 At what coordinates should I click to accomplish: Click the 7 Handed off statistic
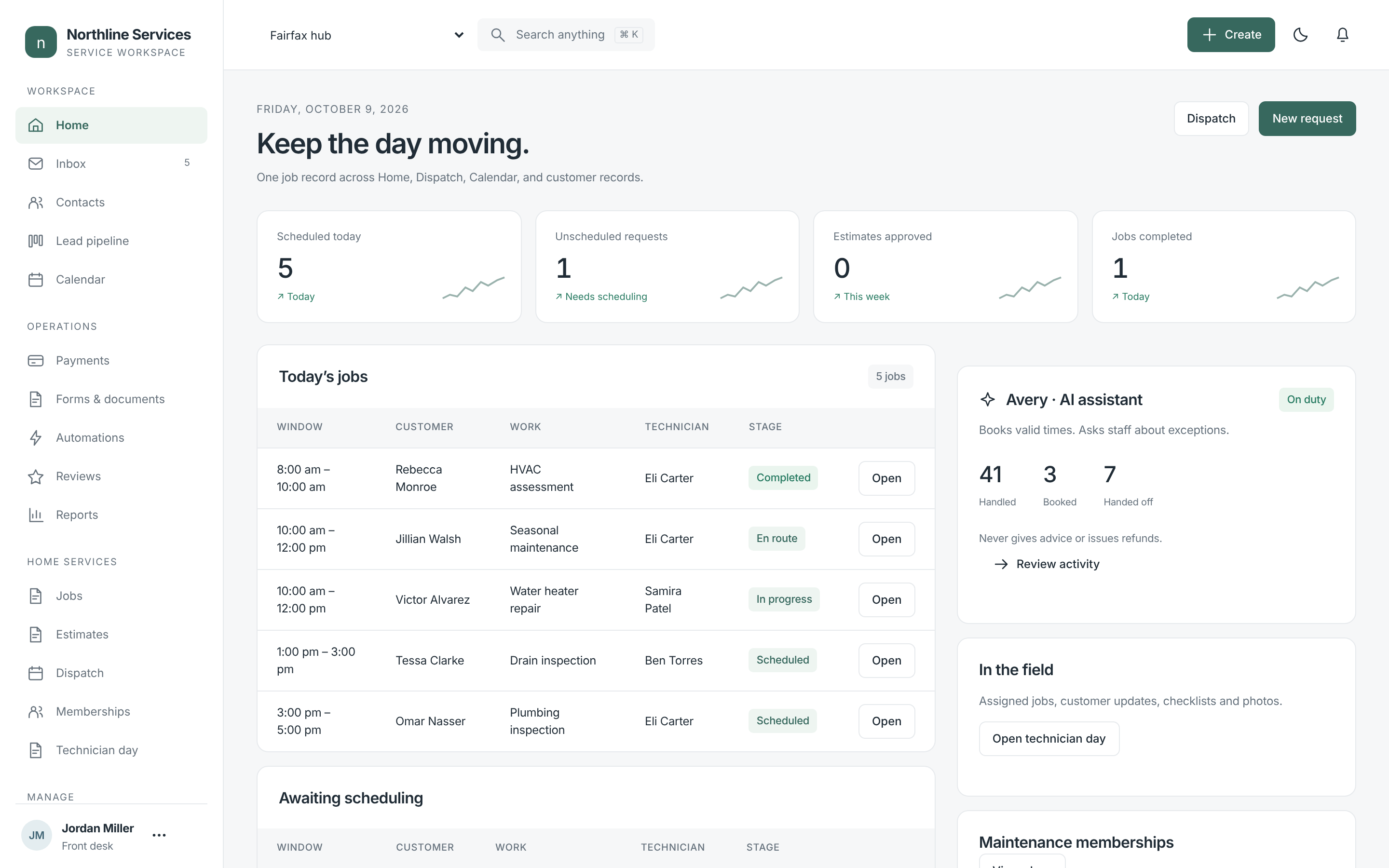[1128, 486]
